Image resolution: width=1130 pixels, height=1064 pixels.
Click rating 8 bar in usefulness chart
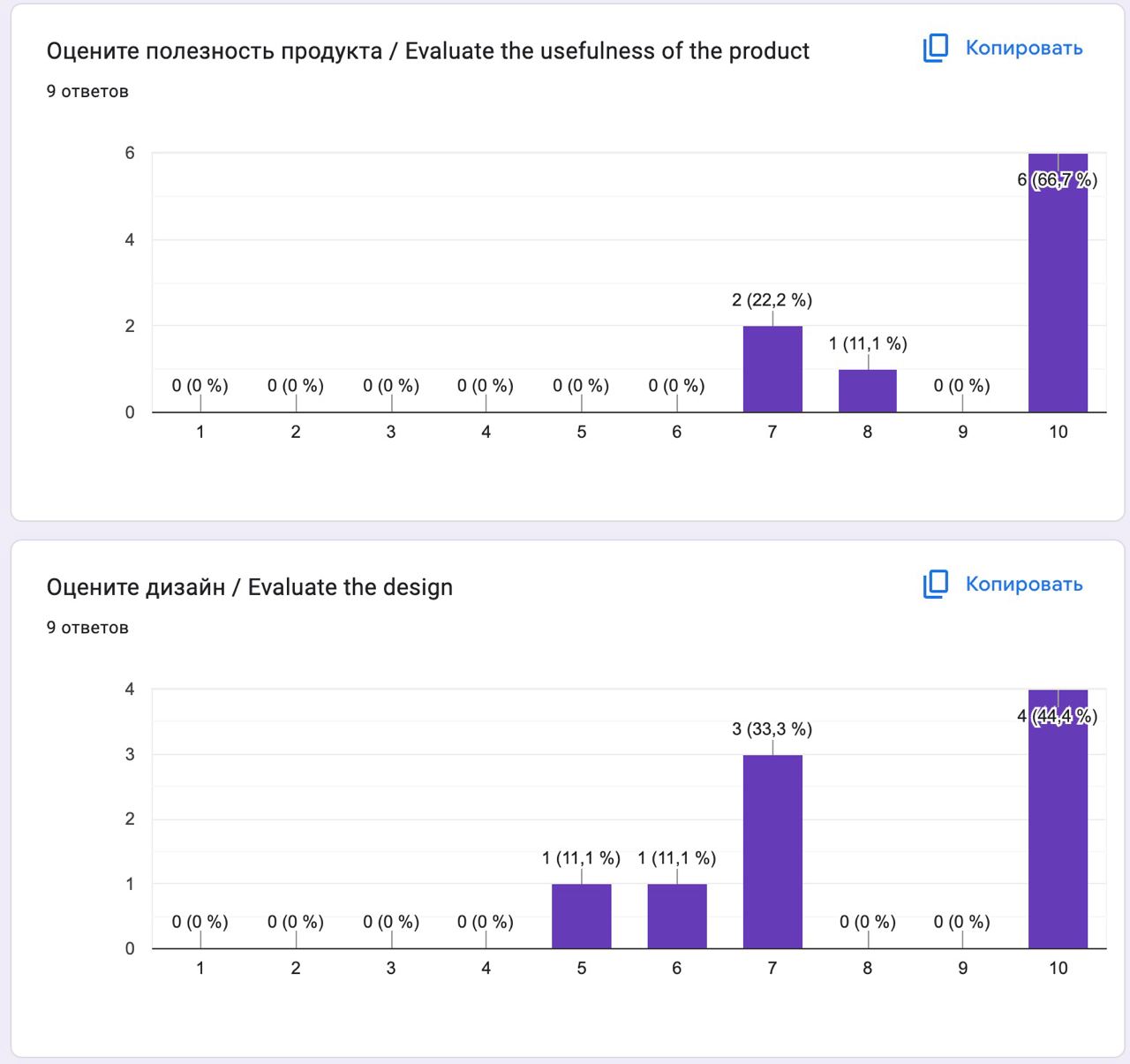pyautogui.click(x=868, y=390)
